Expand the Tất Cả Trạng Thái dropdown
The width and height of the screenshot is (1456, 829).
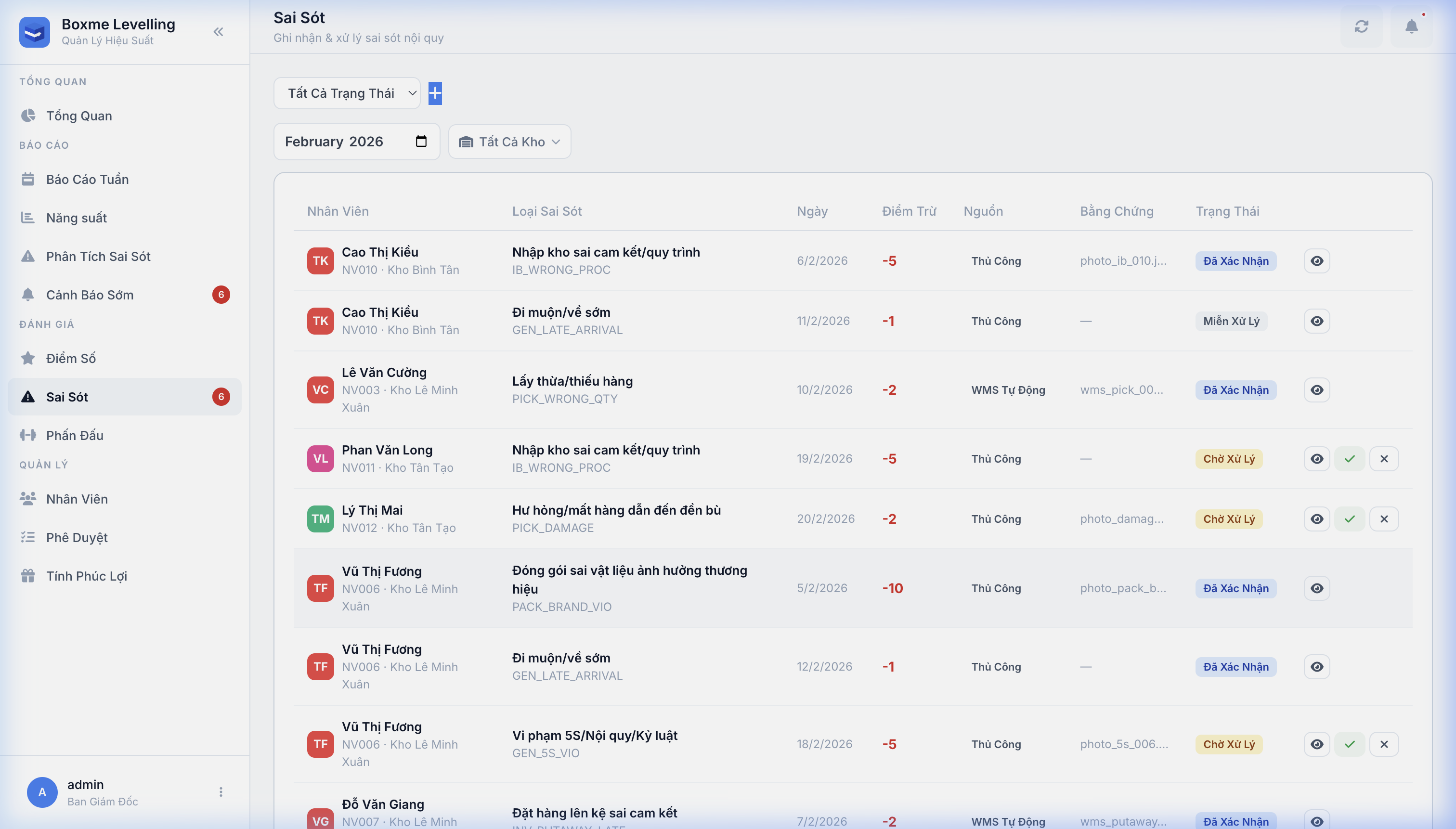pyautogui.click(x=347, y=93)
